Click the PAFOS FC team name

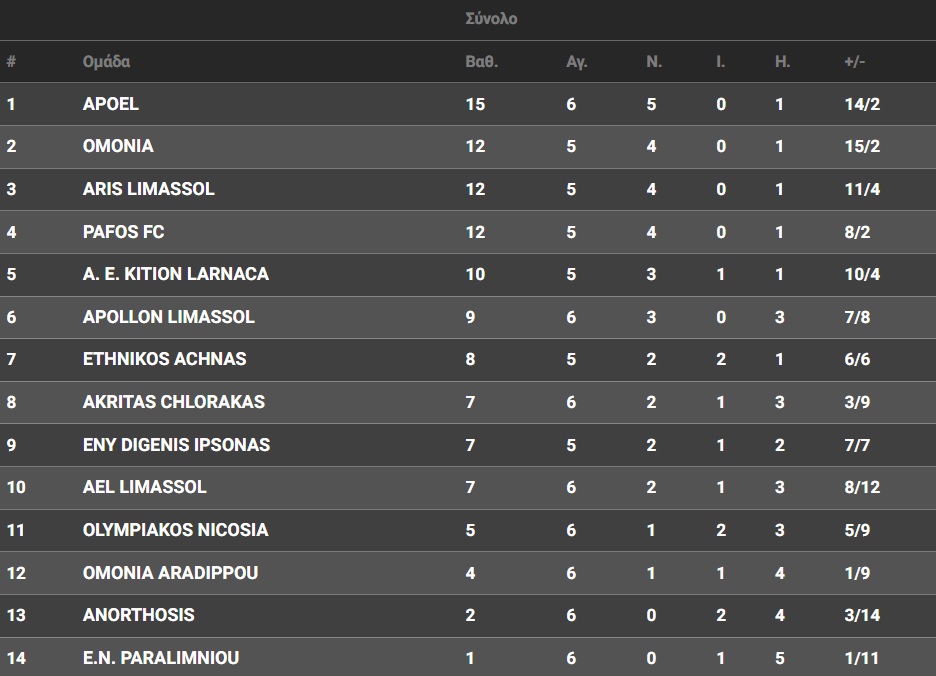(123, 232)
